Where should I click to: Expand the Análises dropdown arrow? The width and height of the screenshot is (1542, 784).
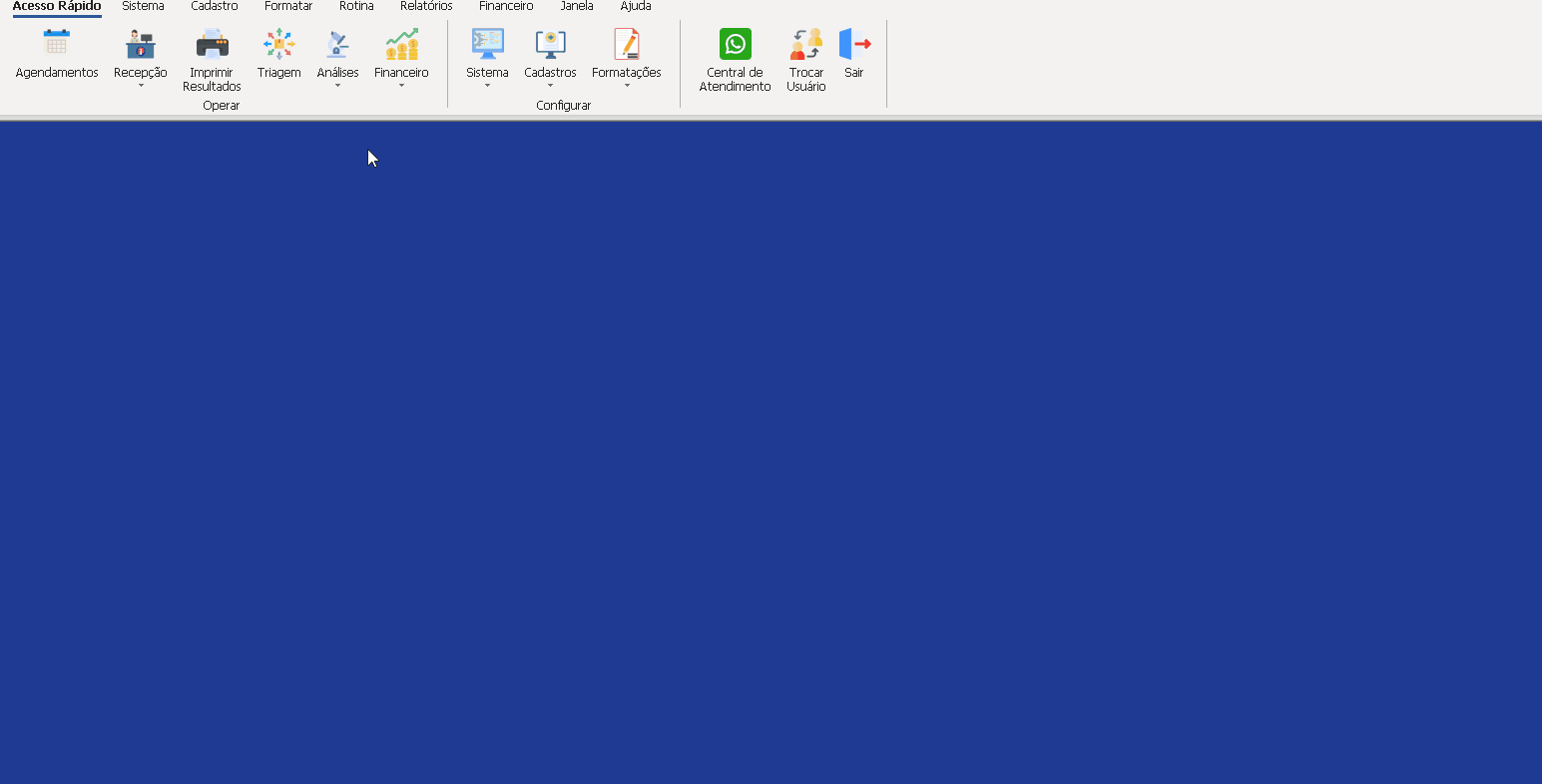click(x=337, y=86)
